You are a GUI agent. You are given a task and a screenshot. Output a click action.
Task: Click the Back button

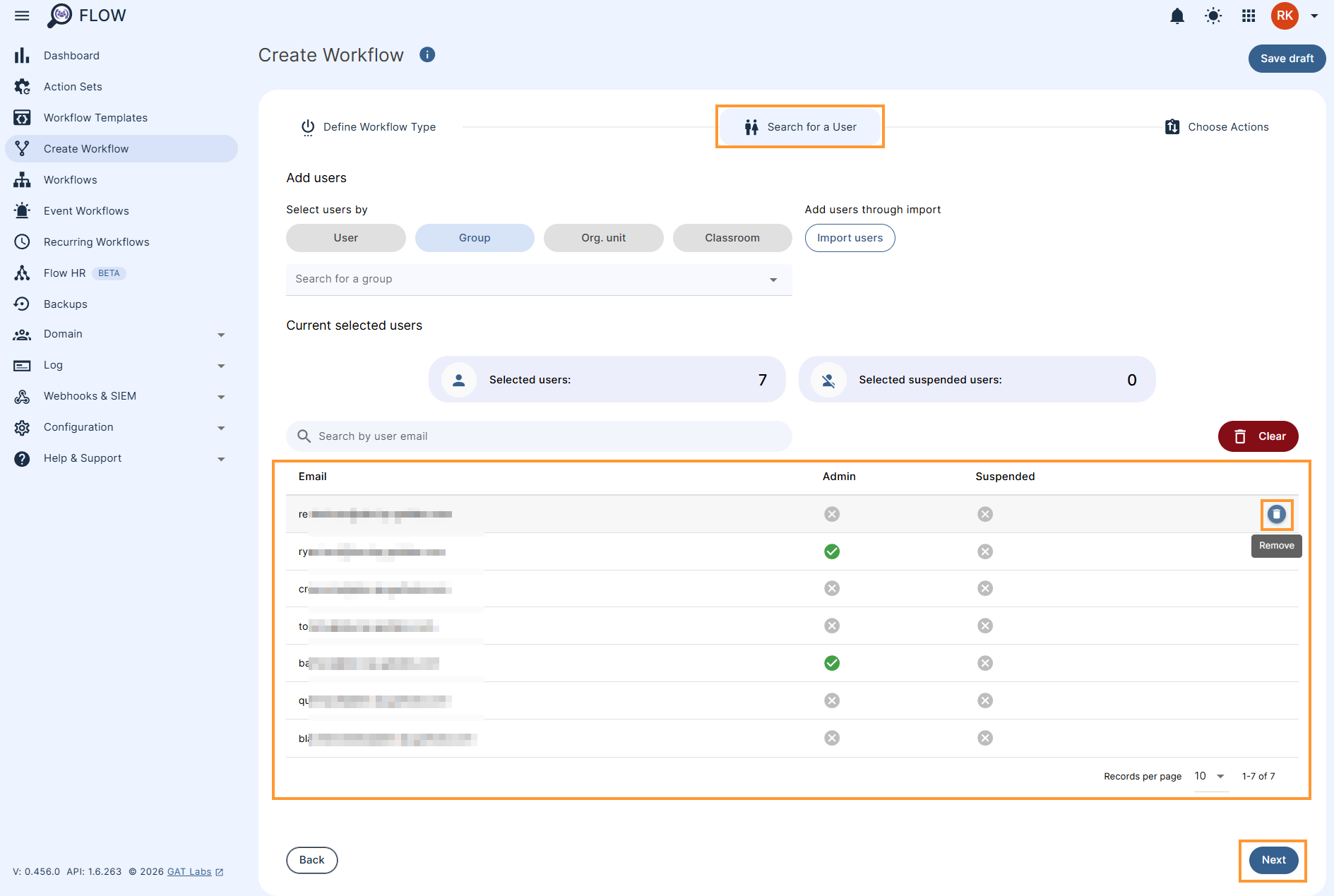(x=311, y=860)
